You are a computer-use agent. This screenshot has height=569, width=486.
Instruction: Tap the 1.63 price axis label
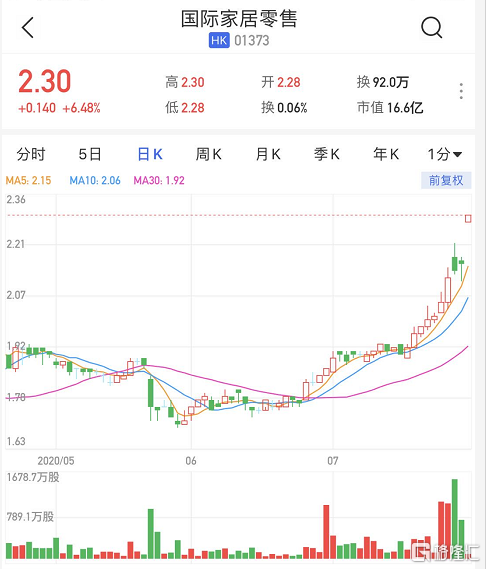coord(16,441)
